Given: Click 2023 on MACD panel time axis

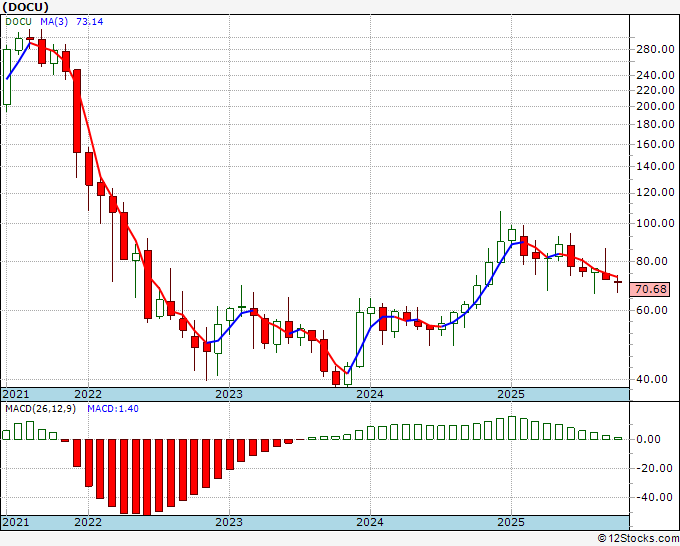Looking at the screenshot, I should click(229, 522).
